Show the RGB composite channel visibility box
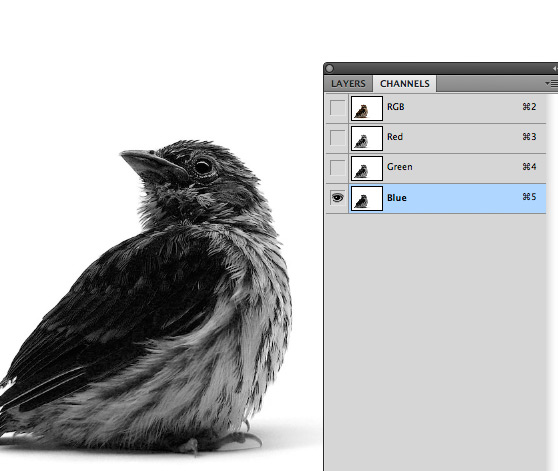The height and width of the screenshot is (471, 558). tap(337, 108)
